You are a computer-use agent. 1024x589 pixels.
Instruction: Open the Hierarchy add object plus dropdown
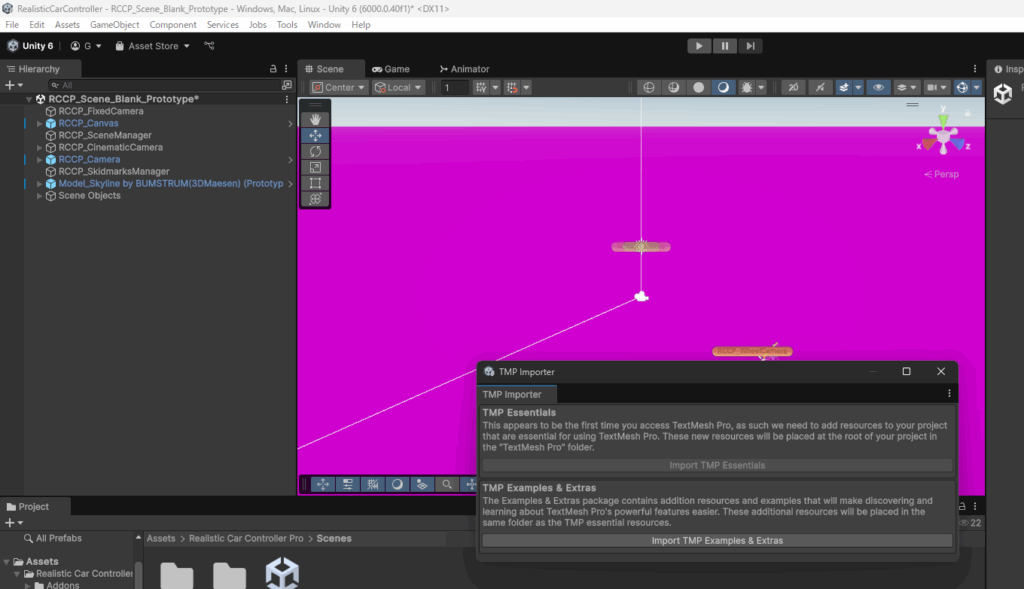[x=14, y=85]
